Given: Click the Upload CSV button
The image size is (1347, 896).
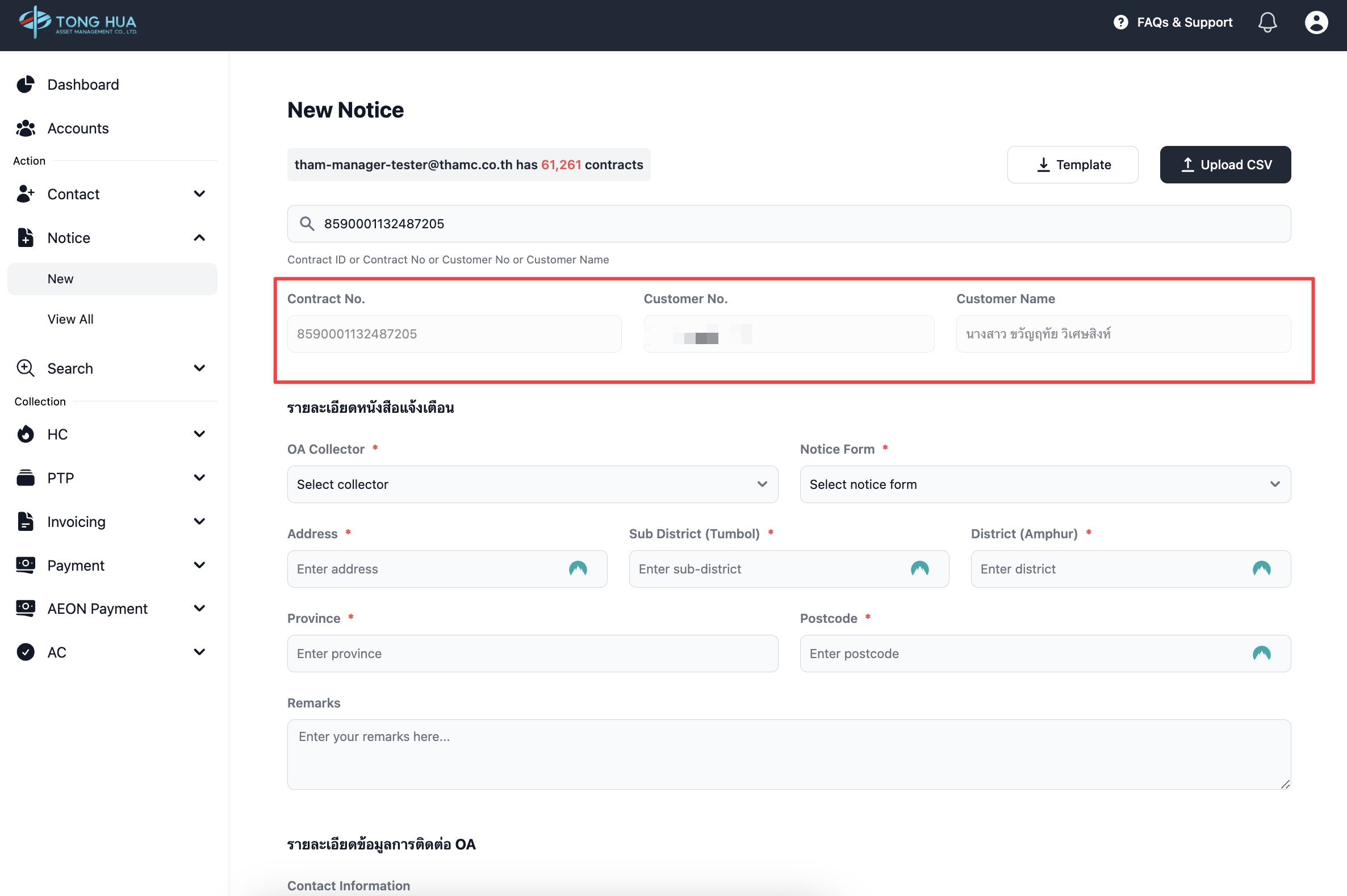Looking at the screenshot, I should pyautogui.click(x=1225, y=165).
